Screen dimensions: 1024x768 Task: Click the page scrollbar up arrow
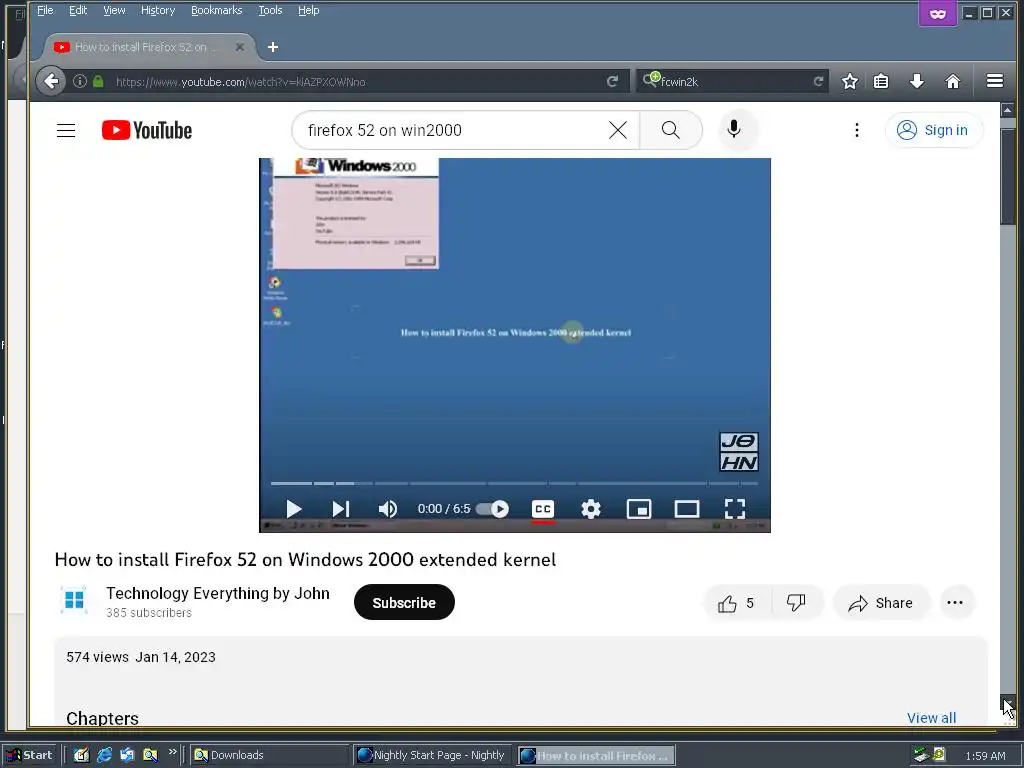pos(1008,110)
